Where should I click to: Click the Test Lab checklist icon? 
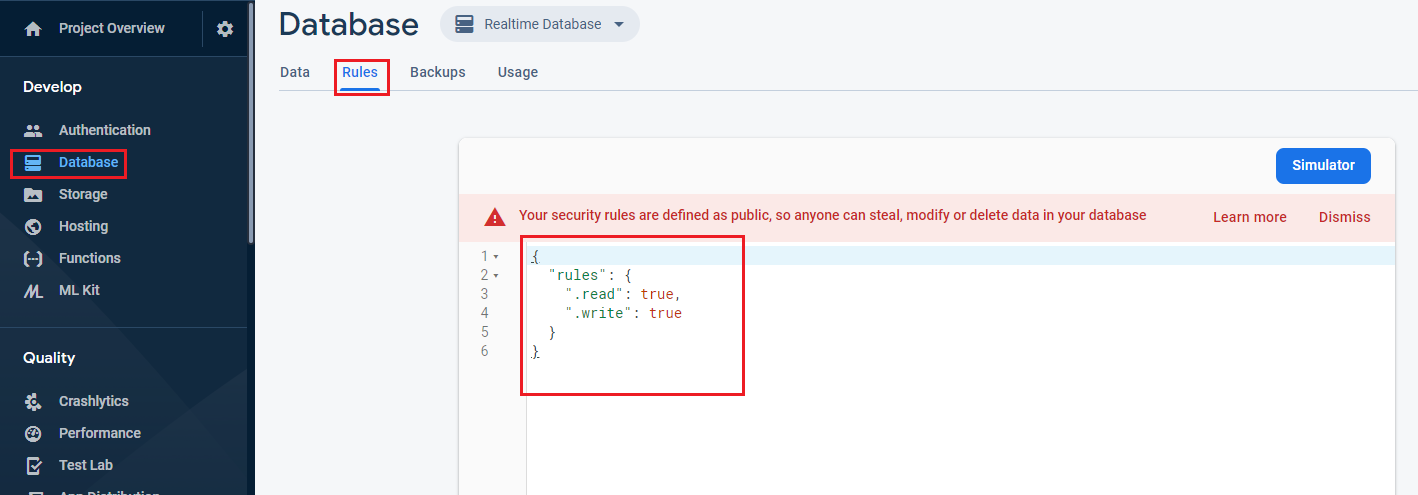33,465
